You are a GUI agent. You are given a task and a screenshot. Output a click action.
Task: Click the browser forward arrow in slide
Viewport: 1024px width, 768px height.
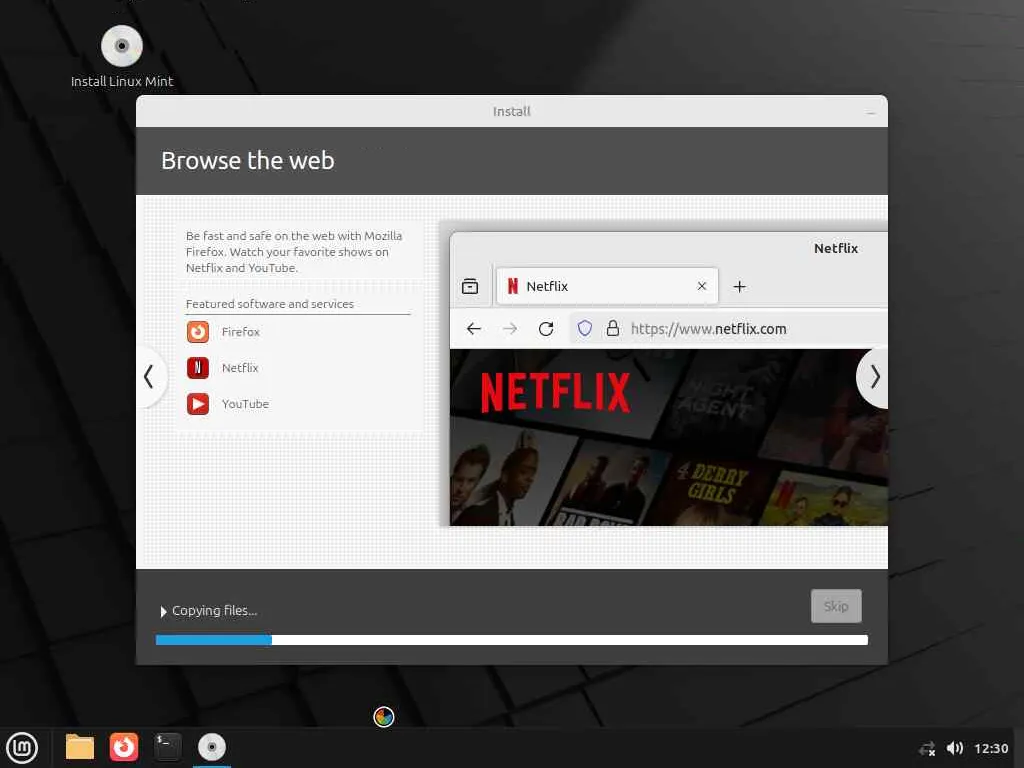pyautogui.click(x=510, y=328)
